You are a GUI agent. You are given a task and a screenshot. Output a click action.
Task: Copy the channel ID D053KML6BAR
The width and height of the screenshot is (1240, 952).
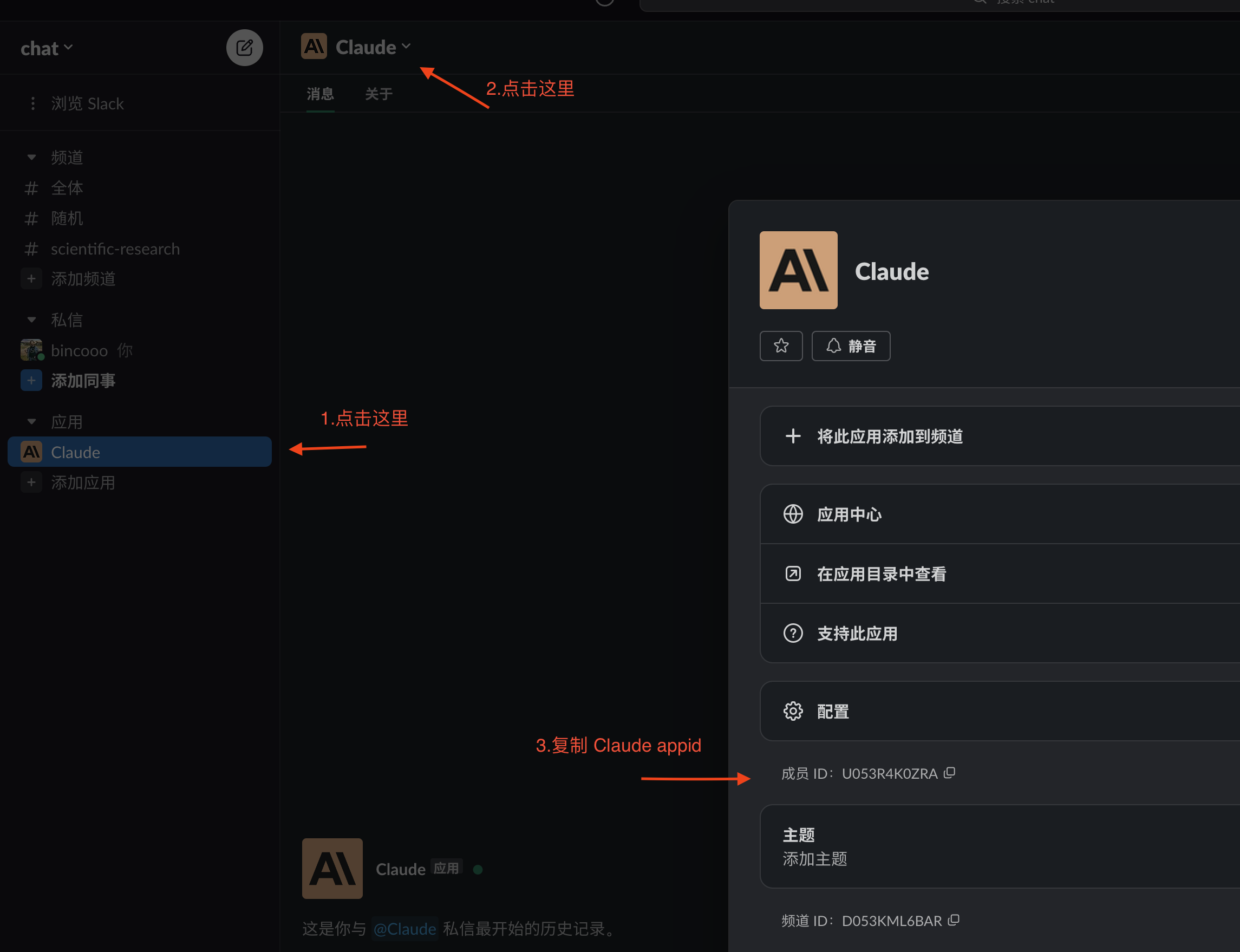tap(954, 920)
